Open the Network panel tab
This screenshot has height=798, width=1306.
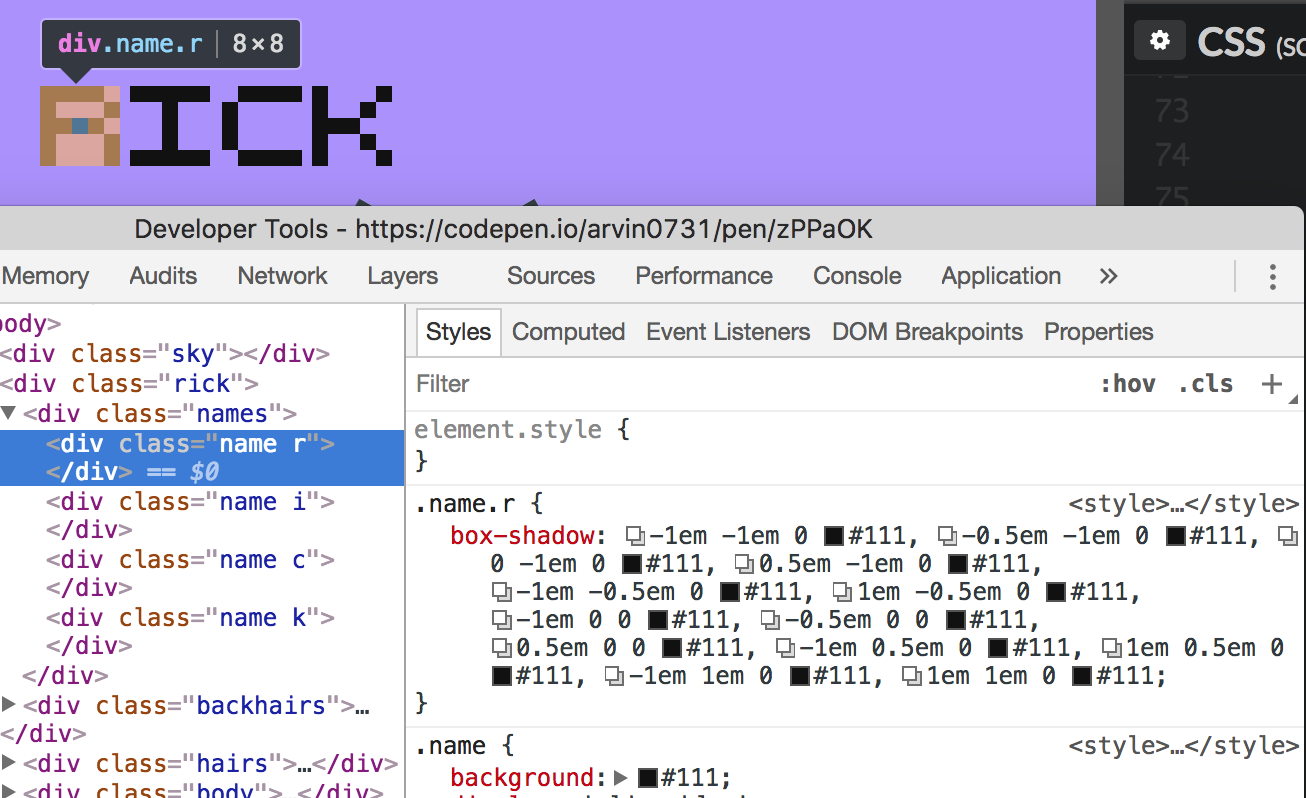coord(282,276)
